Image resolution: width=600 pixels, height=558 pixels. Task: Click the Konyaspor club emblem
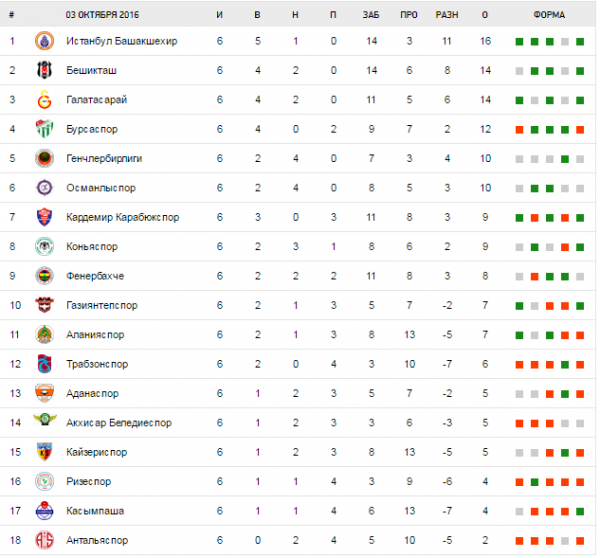[42, 247]
